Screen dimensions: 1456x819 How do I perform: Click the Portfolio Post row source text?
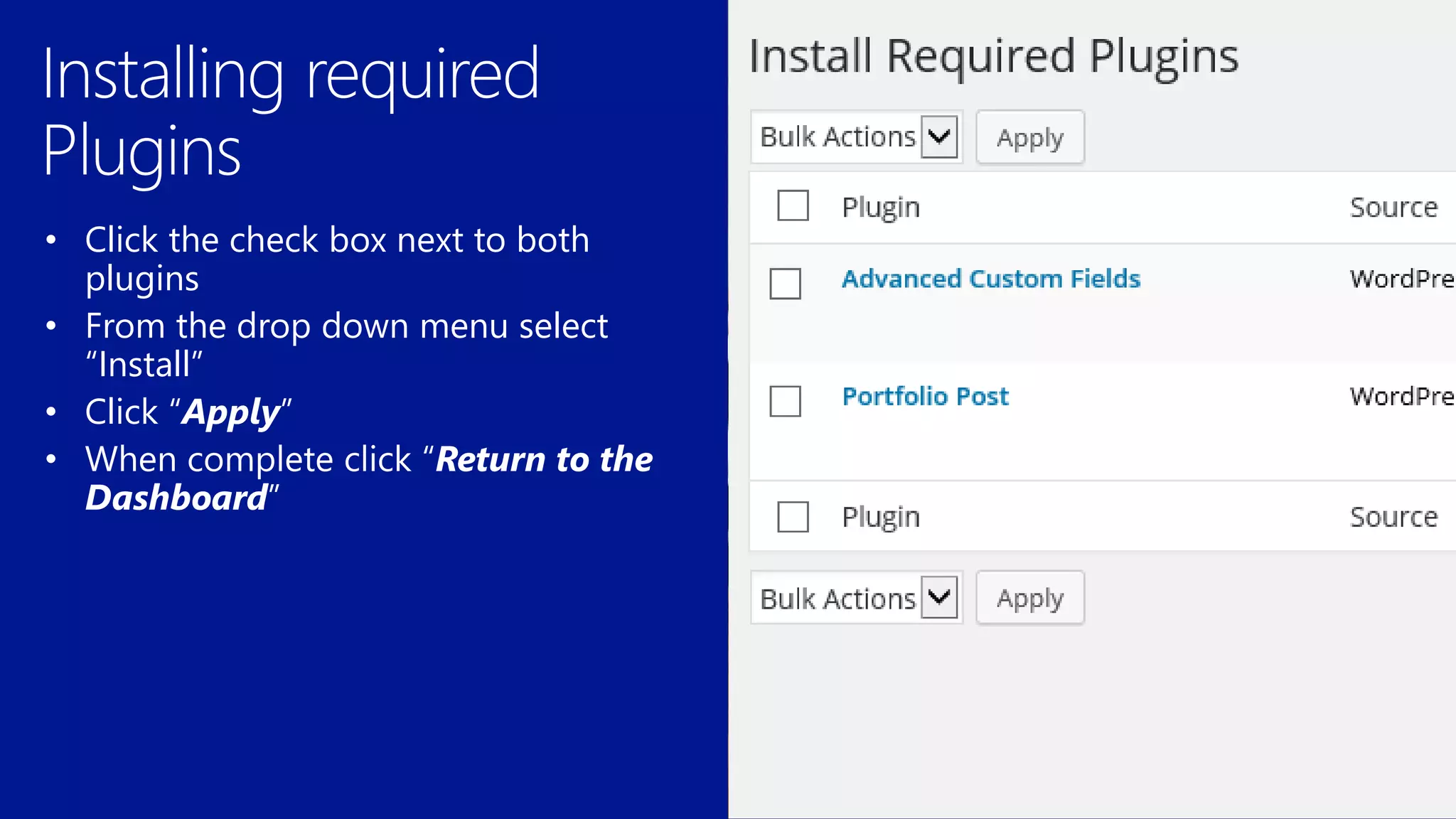click(x=1401, y=396)
